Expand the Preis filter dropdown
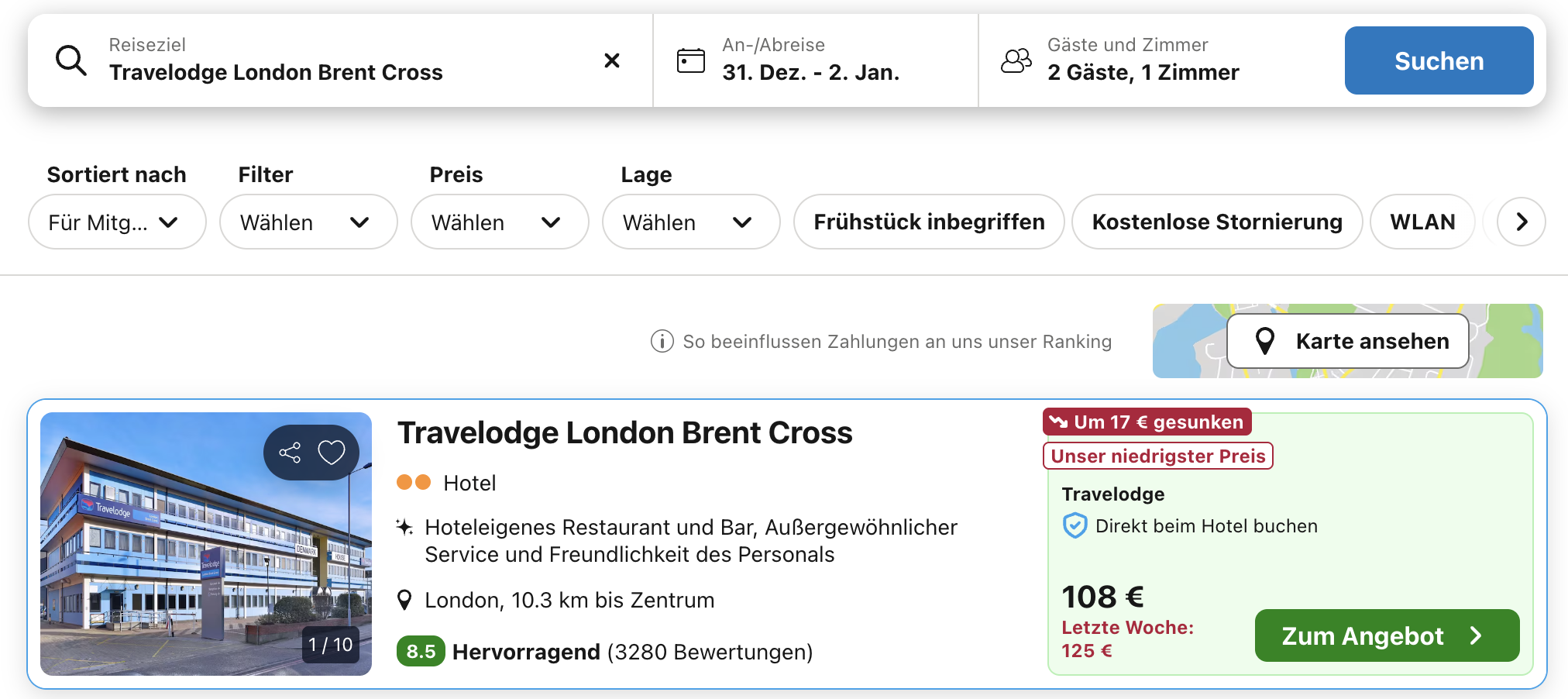1568x699 pixels. click(500, 222)
